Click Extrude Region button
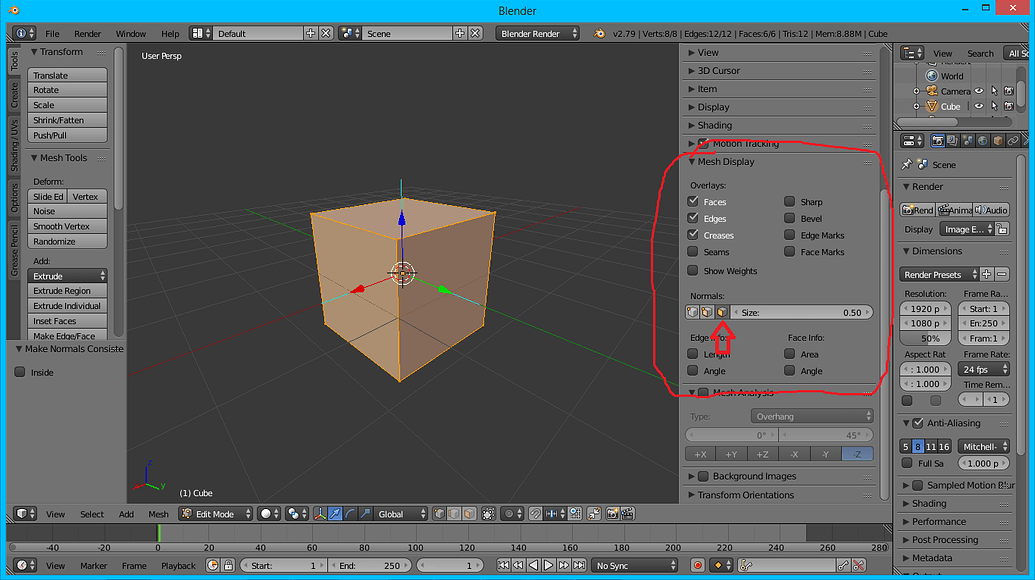Screen dimensions: 1035x580 [x=67, y=290]
